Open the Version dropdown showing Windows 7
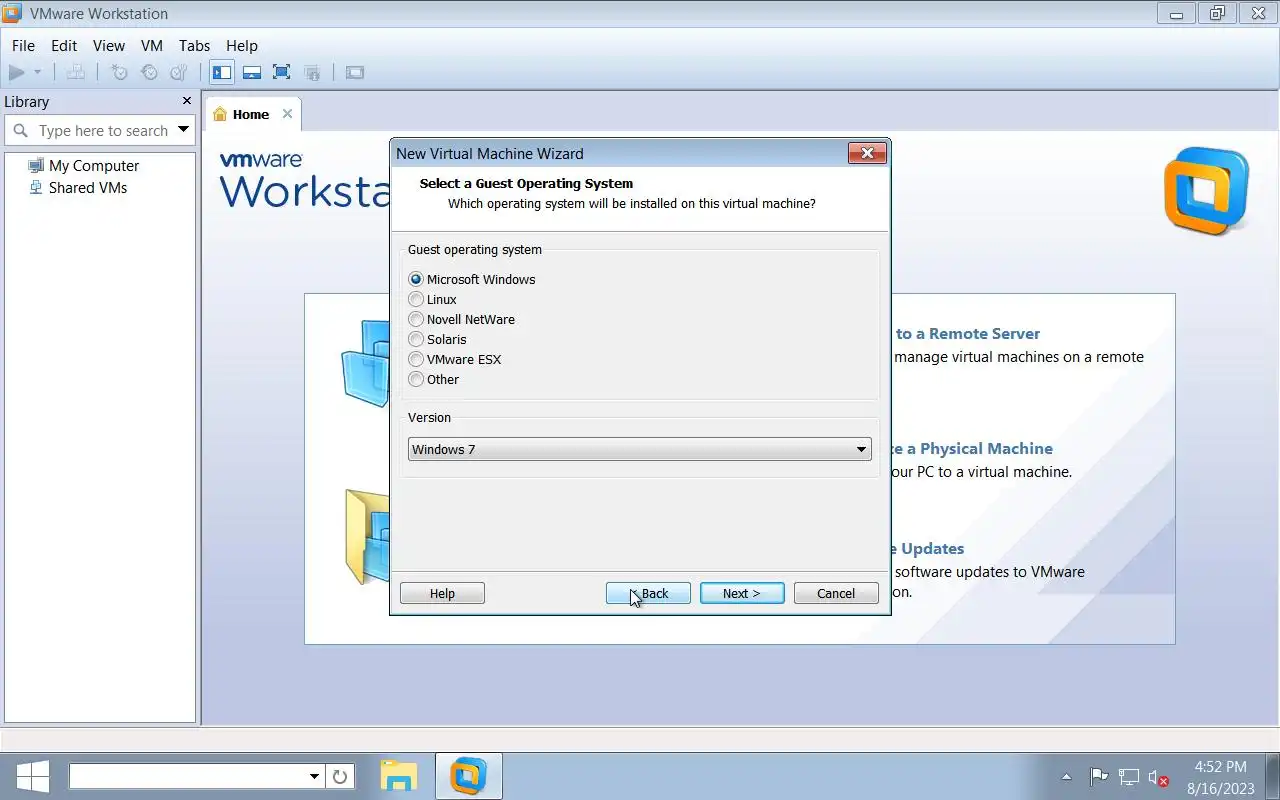The height and width of the screenshot is (800, 1280). 640,449
